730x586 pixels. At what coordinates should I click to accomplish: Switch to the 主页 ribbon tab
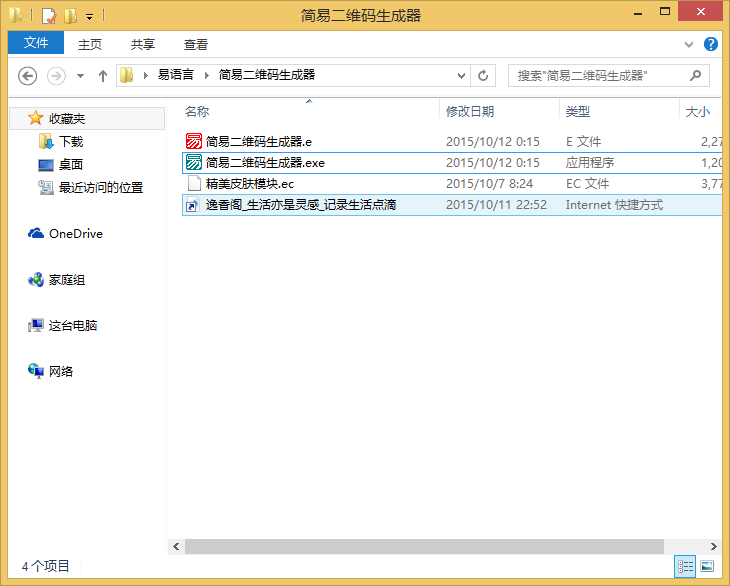point(90,44)
